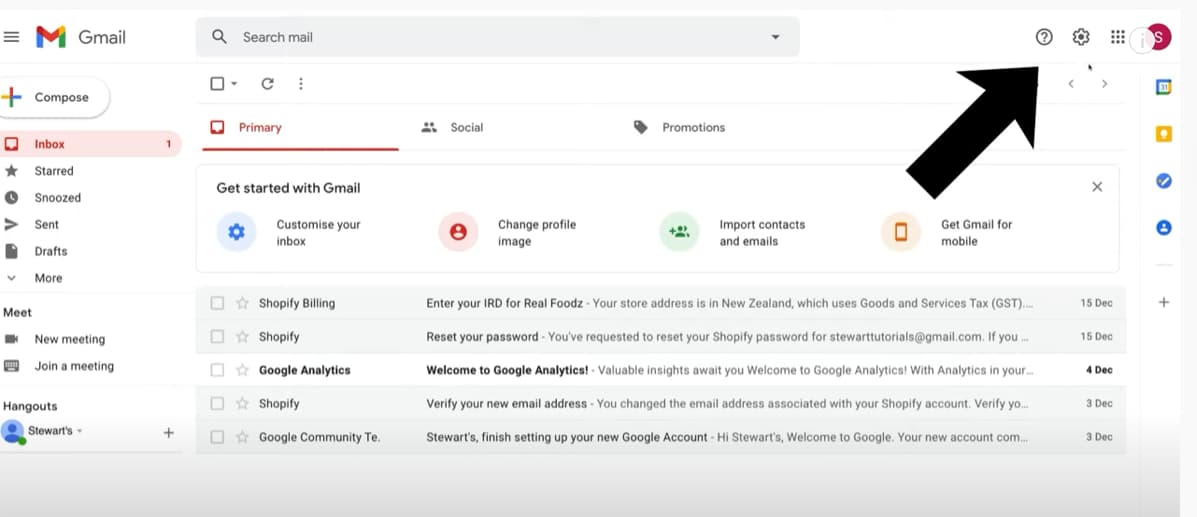Viewport: 1197px width, 517px height.
Task: Expand the More label list
Action: pyautogui.click(x=47, y=278)
